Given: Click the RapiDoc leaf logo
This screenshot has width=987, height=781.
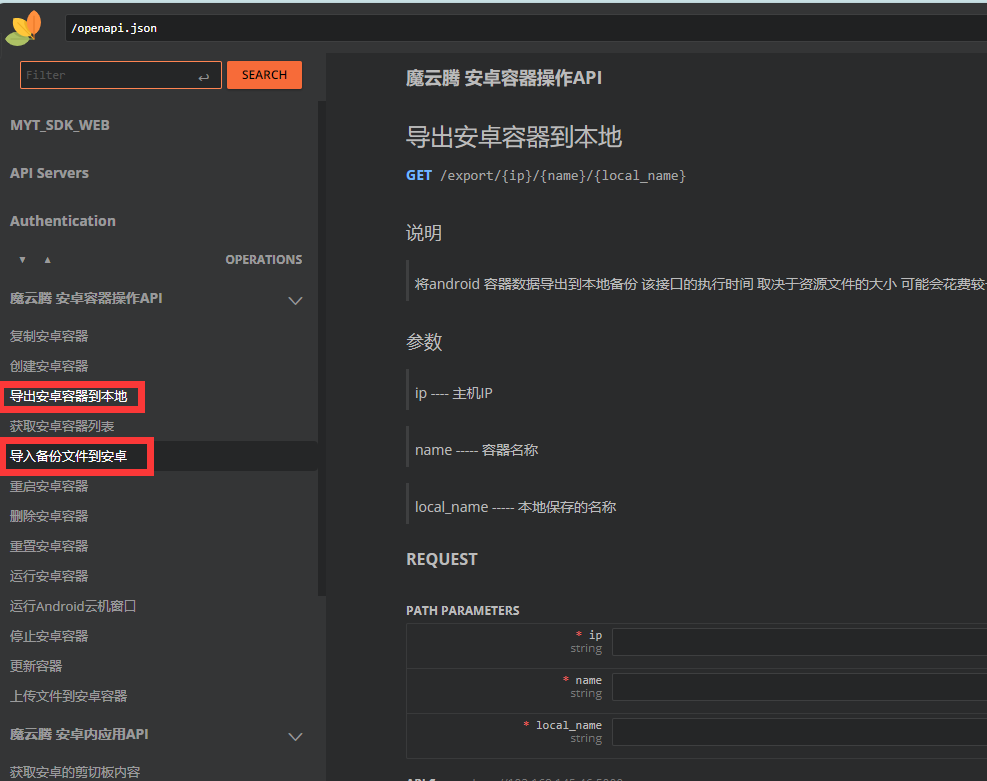Looking at the screenshot, I should point(24,28).
